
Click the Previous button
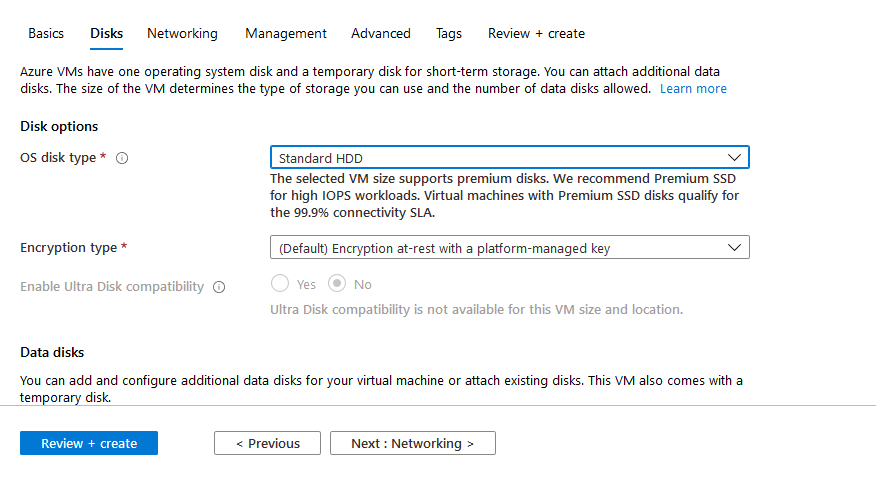pos(267,443)
